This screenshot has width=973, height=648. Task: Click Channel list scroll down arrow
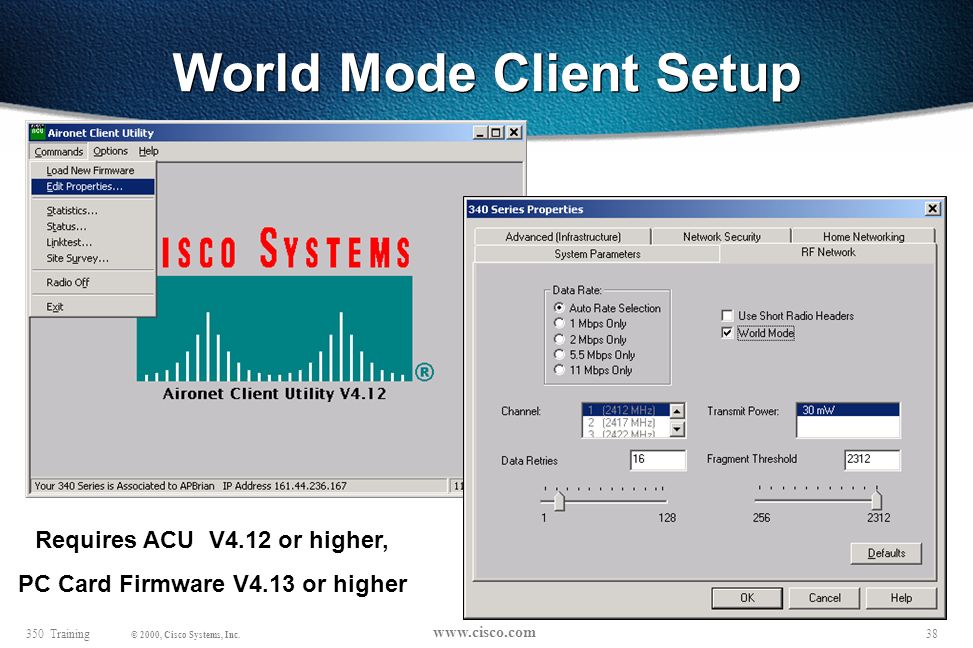tap(677, 429)
